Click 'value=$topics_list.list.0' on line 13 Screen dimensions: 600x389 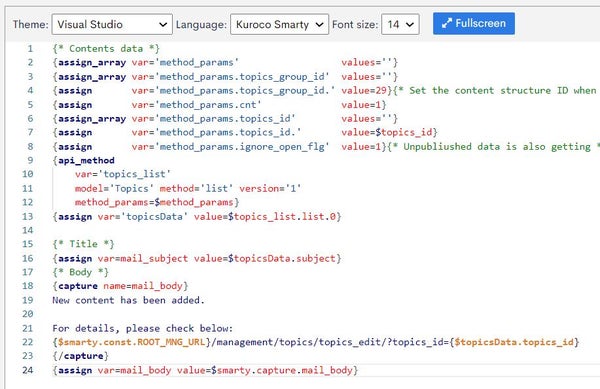coord(265,216)
